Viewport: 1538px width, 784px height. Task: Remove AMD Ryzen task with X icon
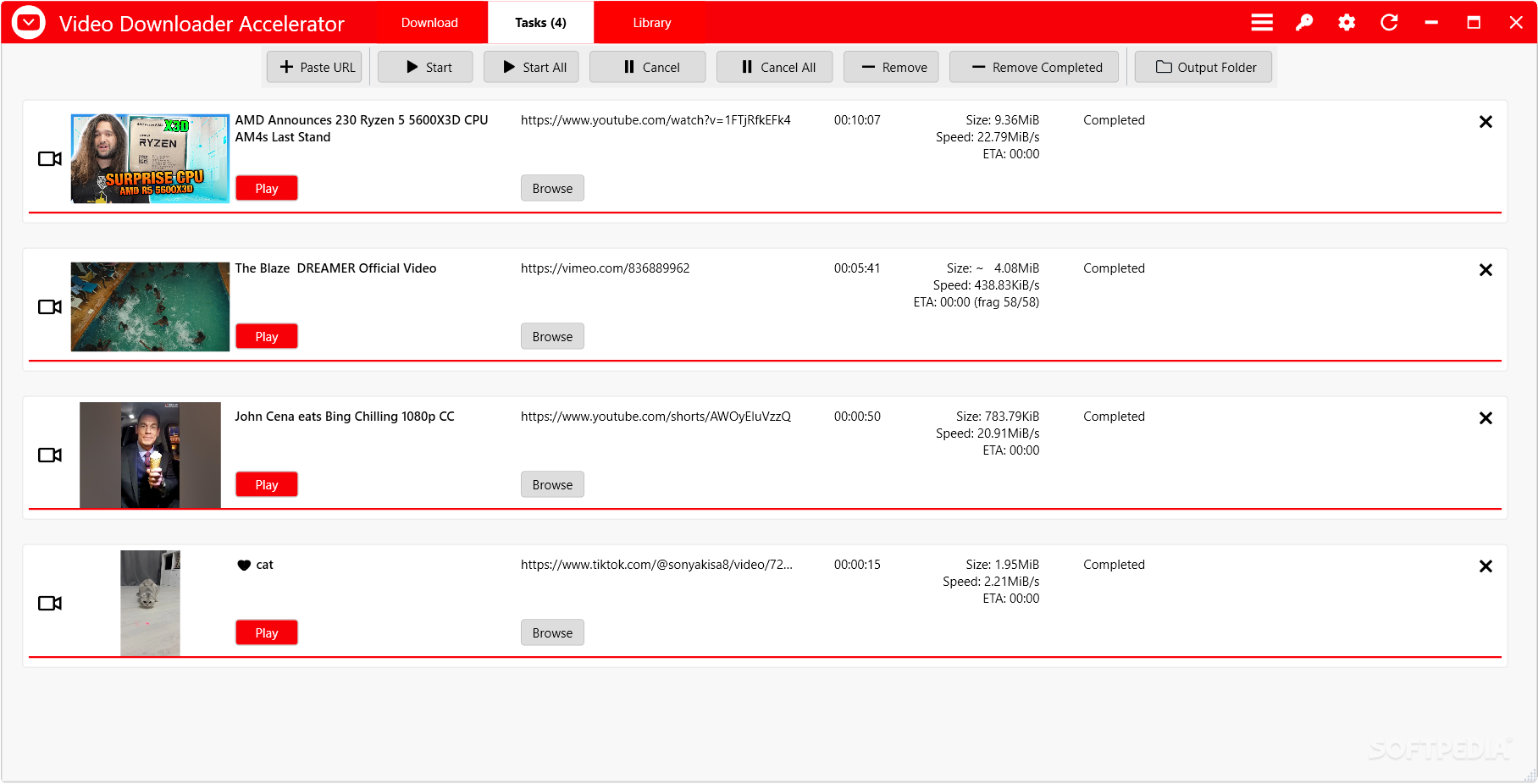point(1485,122)
